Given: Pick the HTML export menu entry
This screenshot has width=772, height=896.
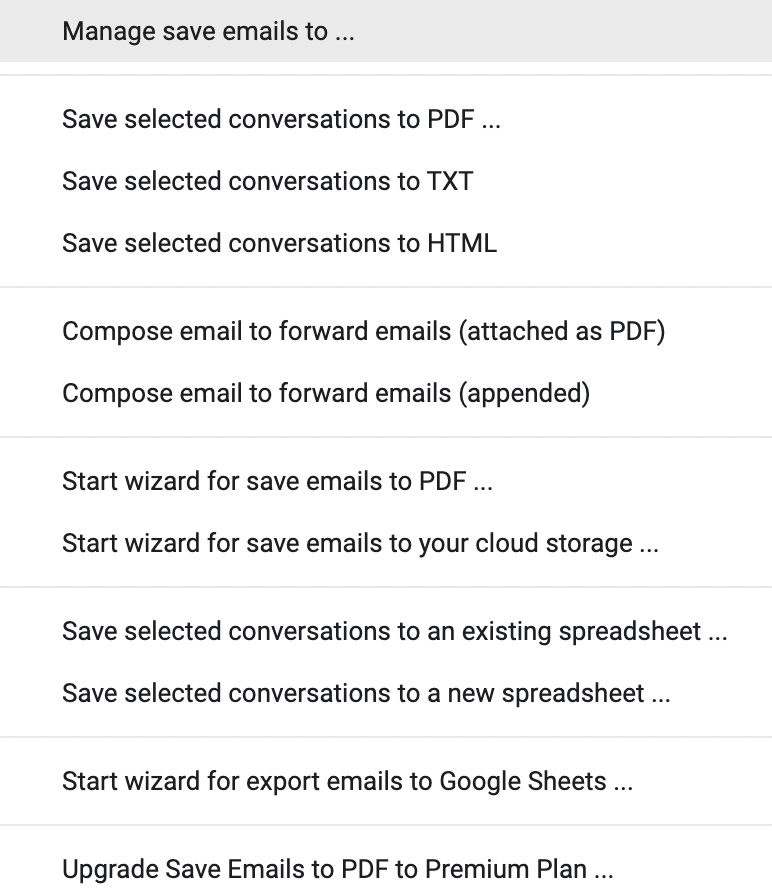Looking at the screenshot, I should tap(279, 243).
